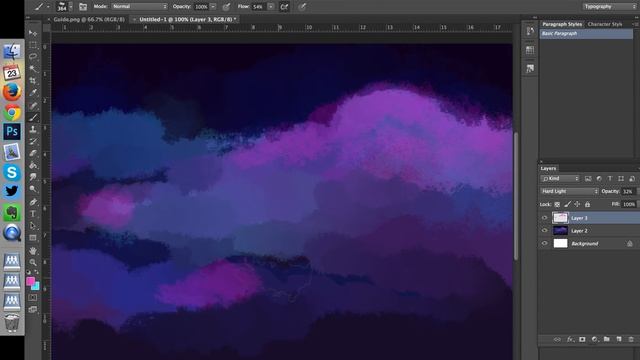Select the Eyedropper tool
This screenshot has height=360, width=640.
click(x=33, y=93)
